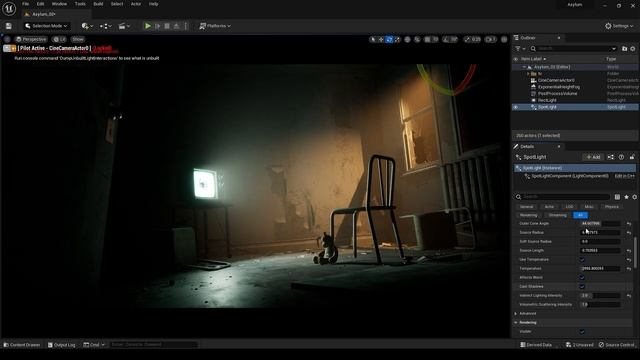Click the Details blueprint/hierarchy icon next to Add
Image resolution: width=640 pixels, height=360 pixels.
[610, 157]
